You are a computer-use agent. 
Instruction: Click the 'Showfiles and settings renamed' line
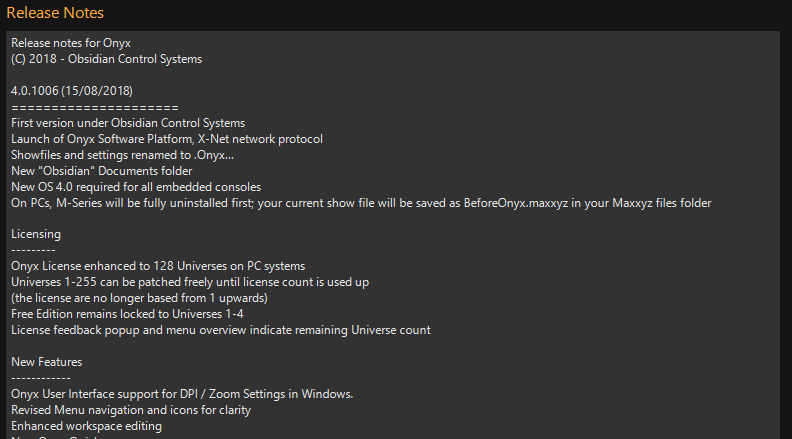tap(122, 155)
